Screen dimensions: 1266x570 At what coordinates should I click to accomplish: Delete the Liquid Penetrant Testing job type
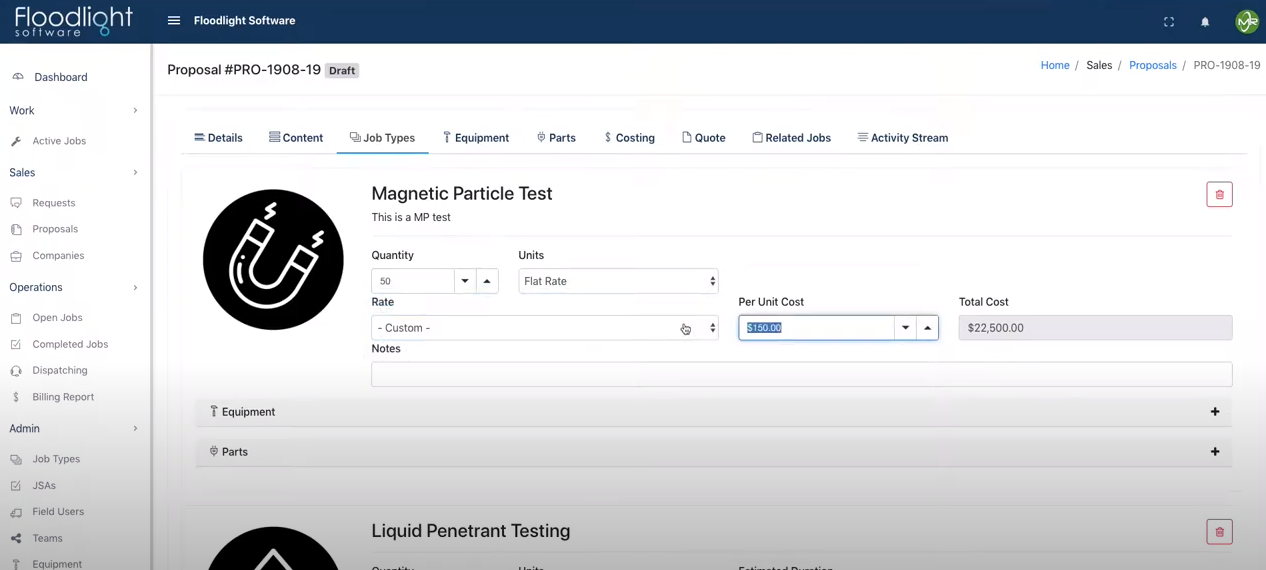(x=1219, y=532)
